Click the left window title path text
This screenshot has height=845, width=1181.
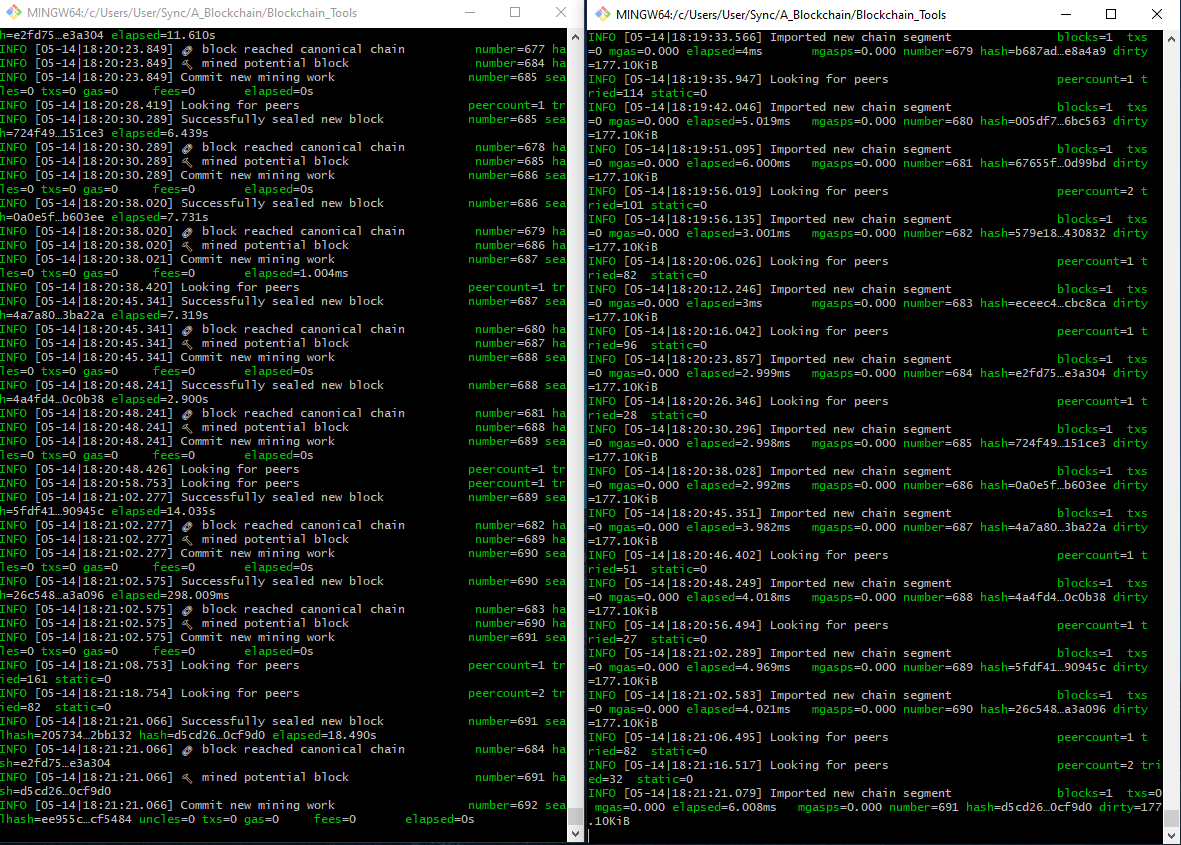tap(192, 13)
